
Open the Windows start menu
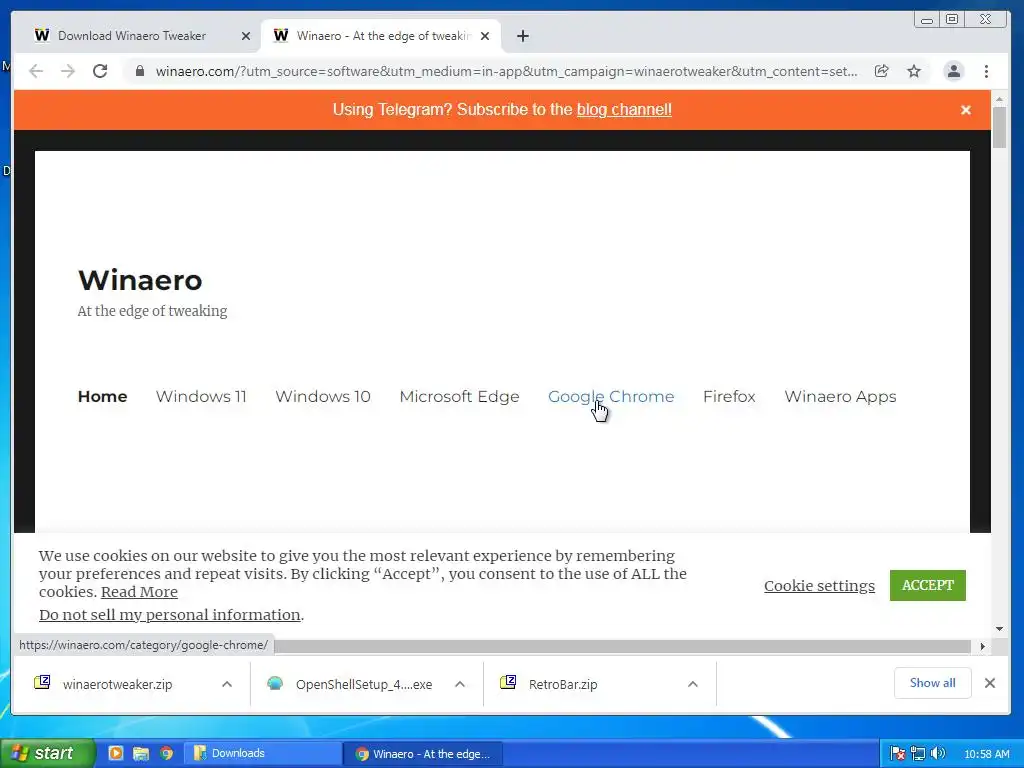47,753
